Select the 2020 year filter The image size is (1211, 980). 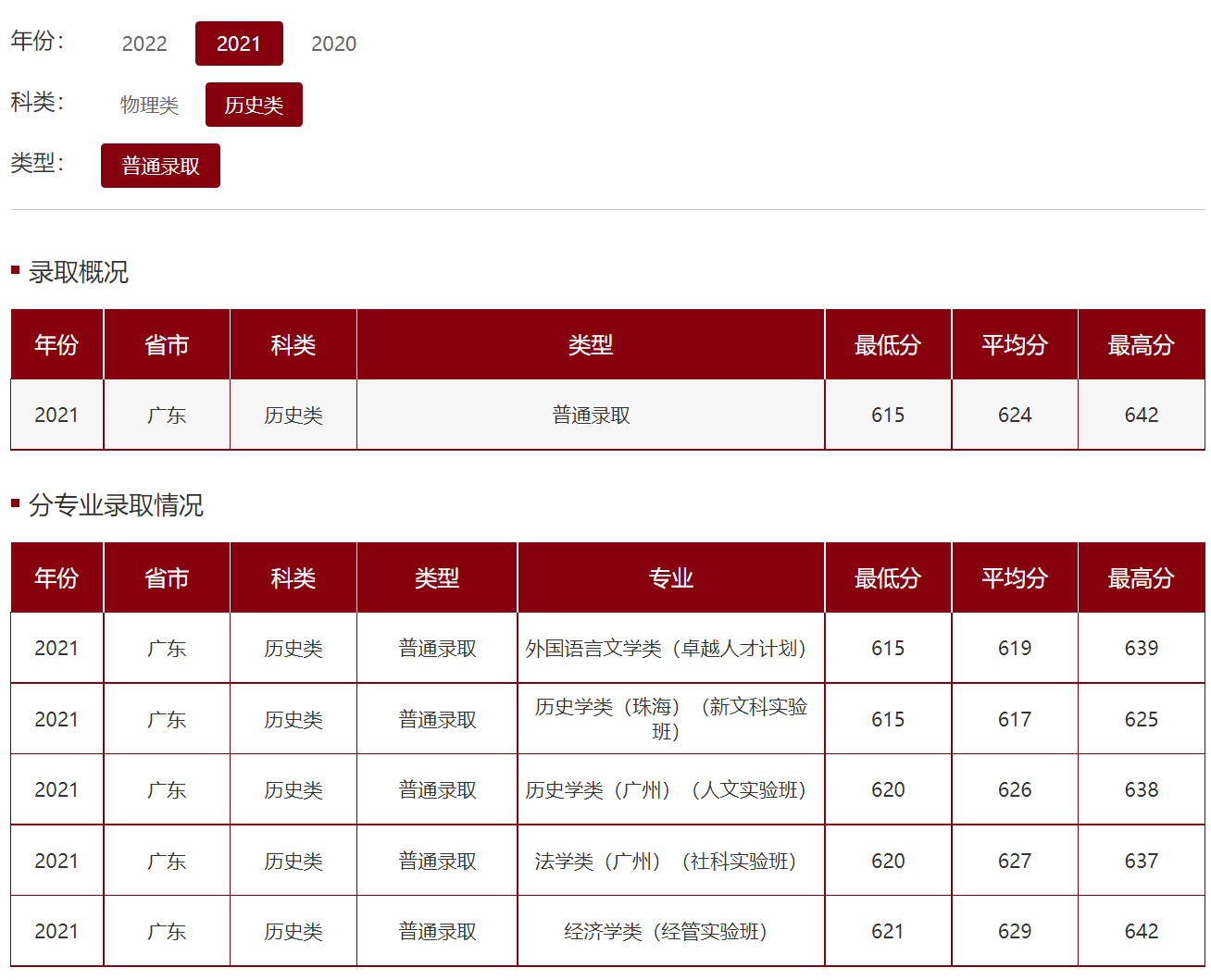[333, 43]
